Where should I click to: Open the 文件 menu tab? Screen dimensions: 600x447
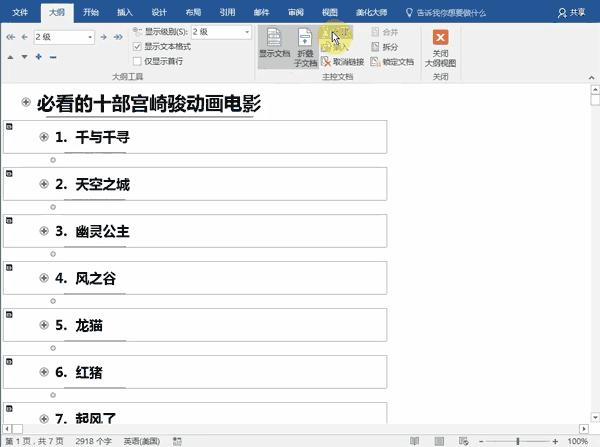coord(20,12)
